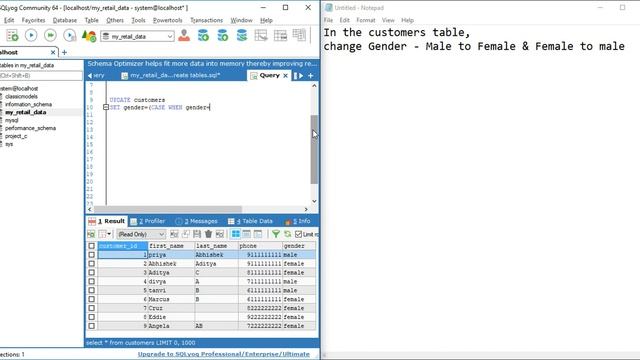Select my_retail_data in object browser
The image size is (640, 360).
(x=25, y=112)
